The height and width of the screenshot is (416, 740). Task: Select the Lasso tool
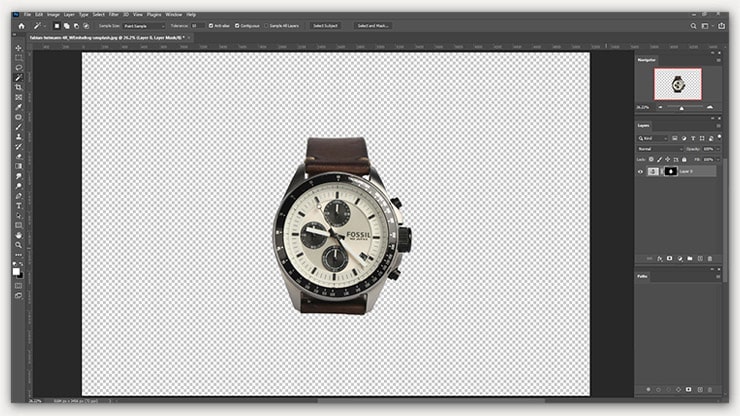point(18,68)
